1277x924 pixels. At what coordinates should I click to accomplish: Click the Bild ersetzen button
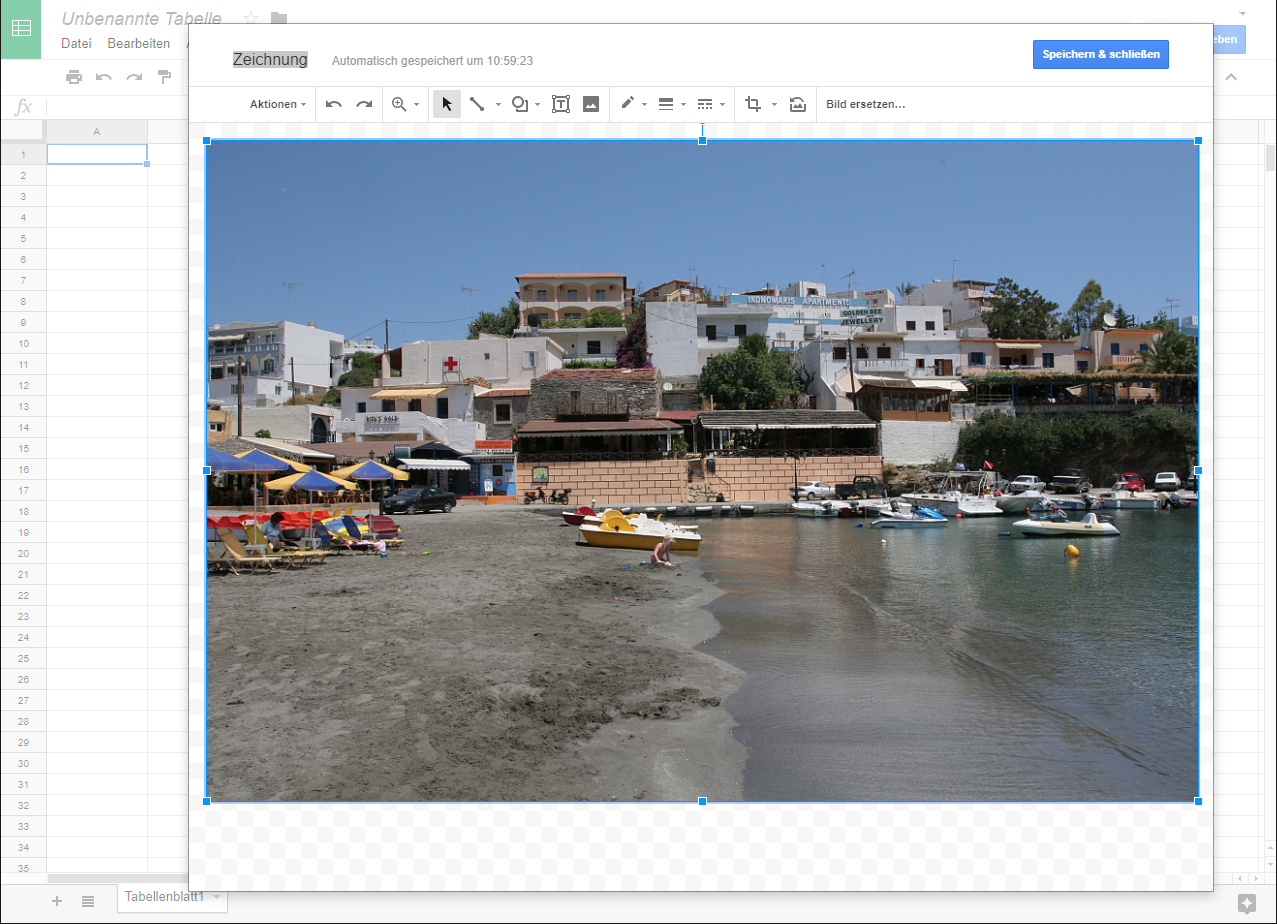coord(865,104)
